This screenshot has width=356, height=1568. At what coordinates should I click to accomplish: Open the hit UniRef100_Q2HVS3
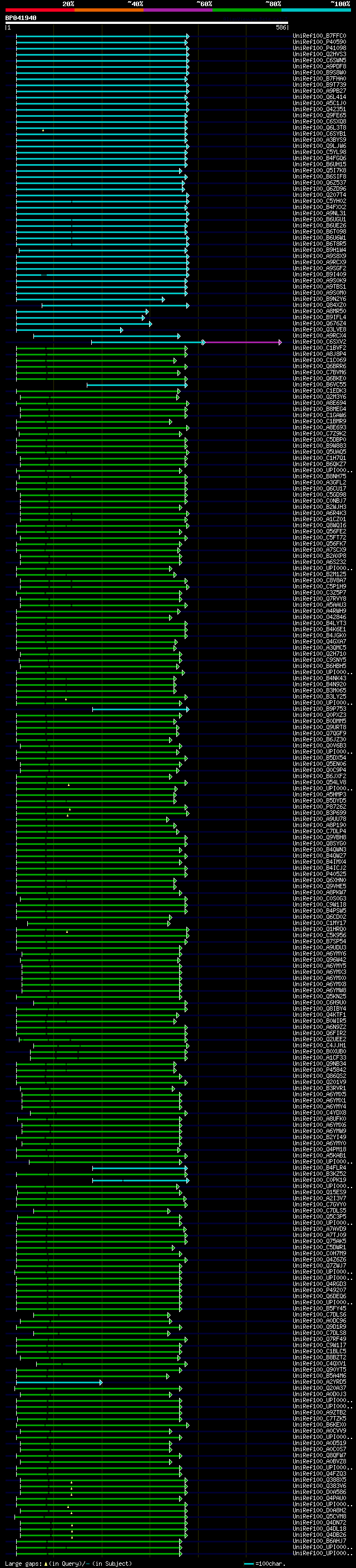319,54
